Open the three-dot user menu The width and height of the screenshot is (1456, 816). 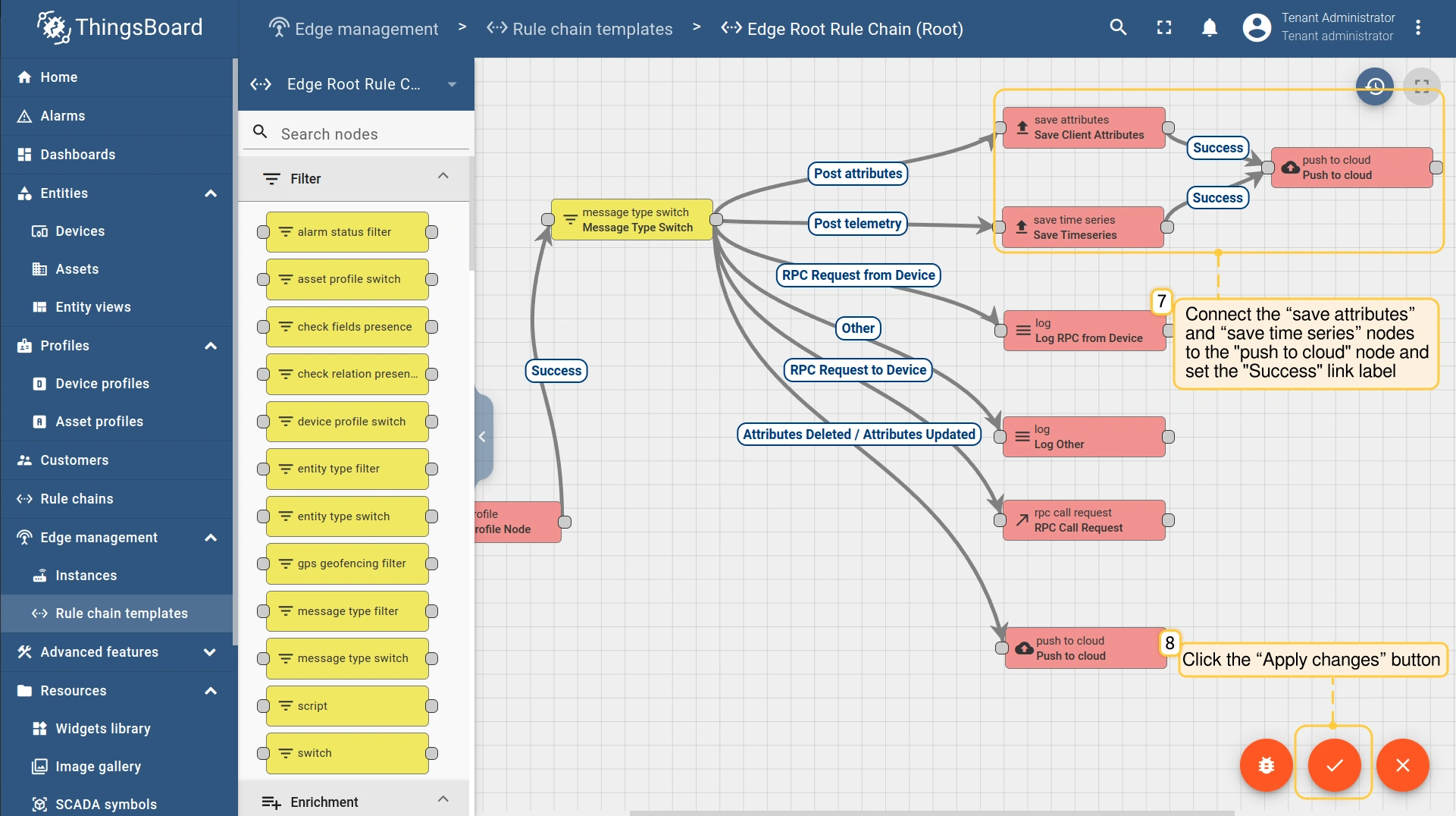1418,28
